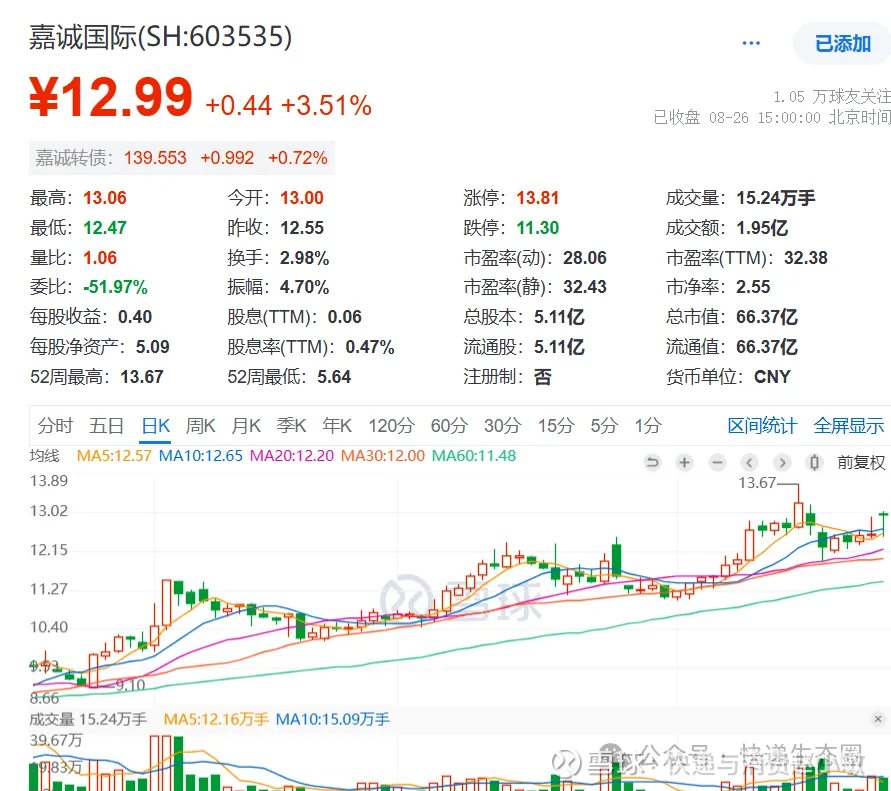Select the 年K chart tab

337,425
